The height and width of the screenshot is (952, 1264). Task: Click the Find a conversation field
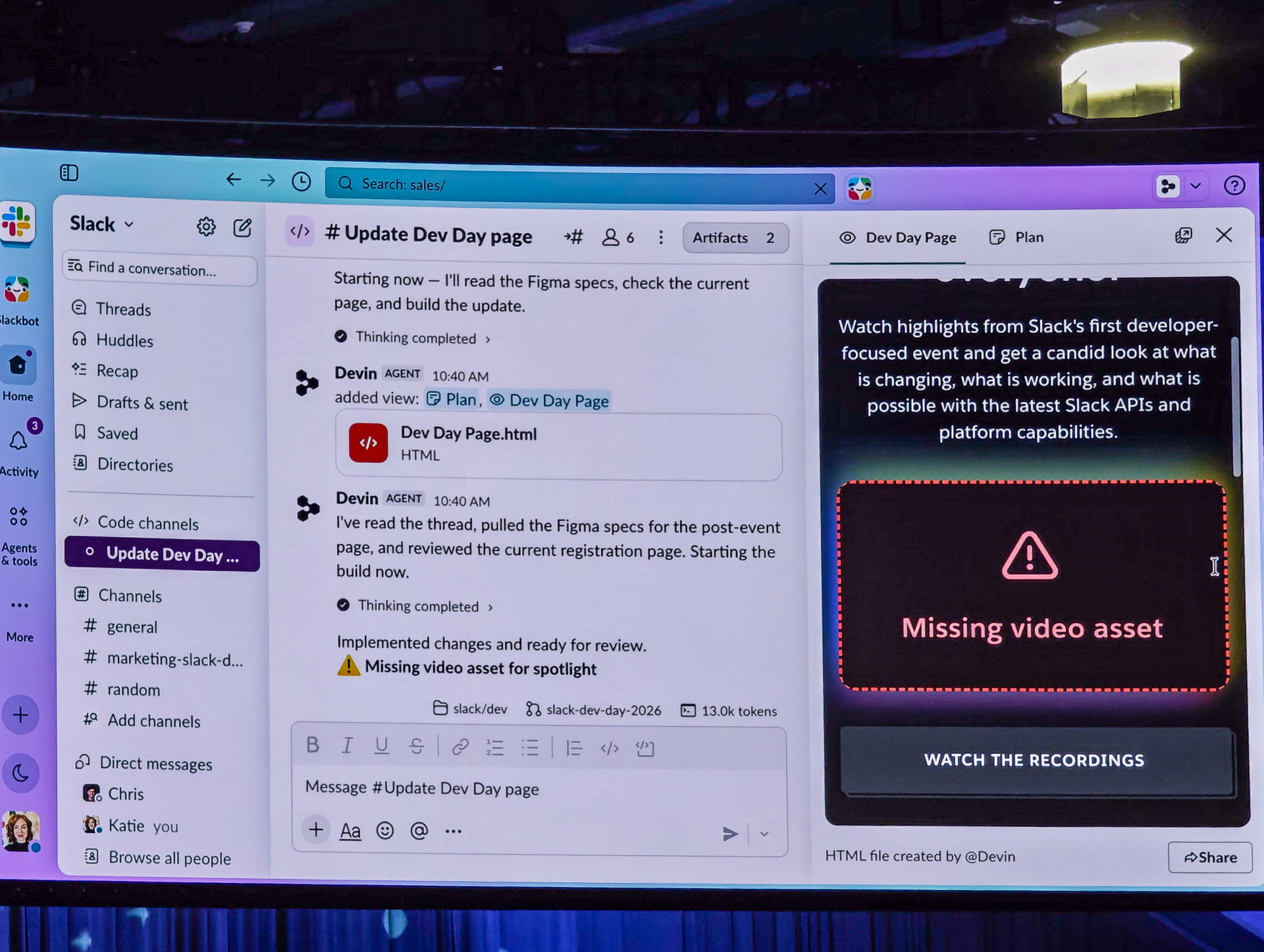pos(160,268)
